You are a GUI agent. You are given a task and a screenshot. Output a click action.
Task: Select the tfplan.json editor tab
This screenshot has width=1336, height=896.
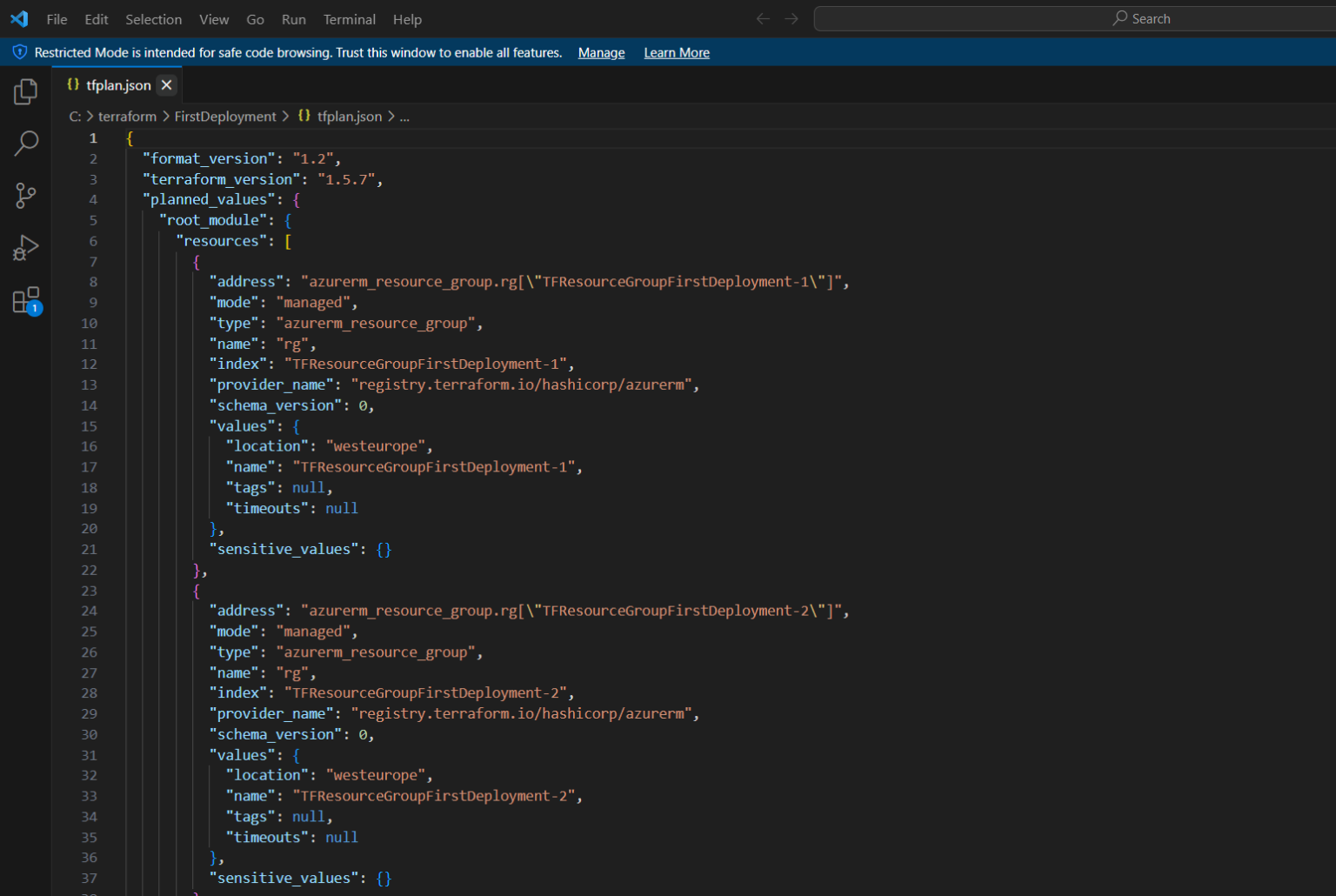[119, 84]
